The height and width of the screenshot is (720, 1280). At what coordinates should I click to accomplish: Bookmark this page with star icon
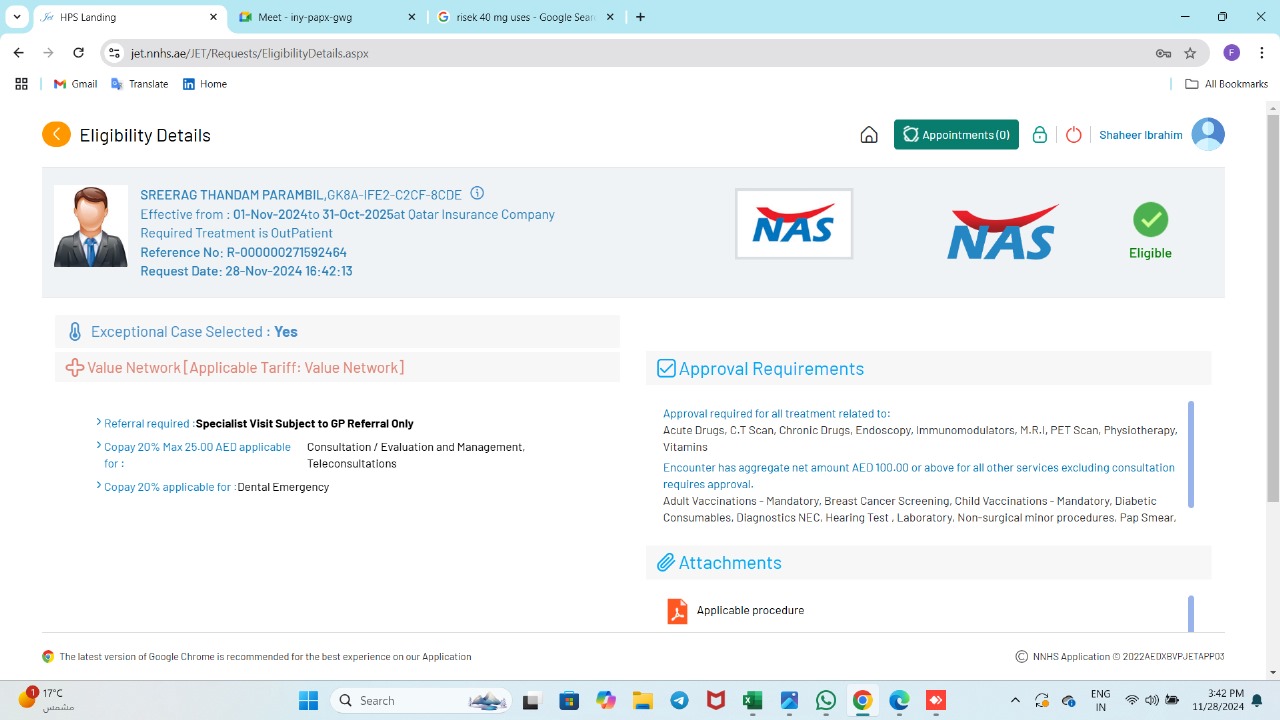click(x=1190, y=53)
